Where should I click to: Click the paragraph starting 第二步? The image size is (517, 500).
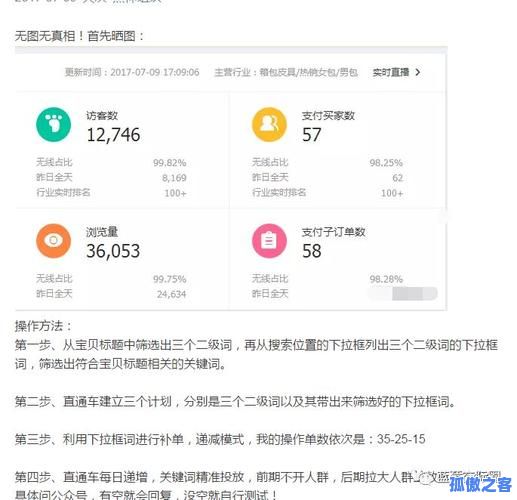coord(235,402)
